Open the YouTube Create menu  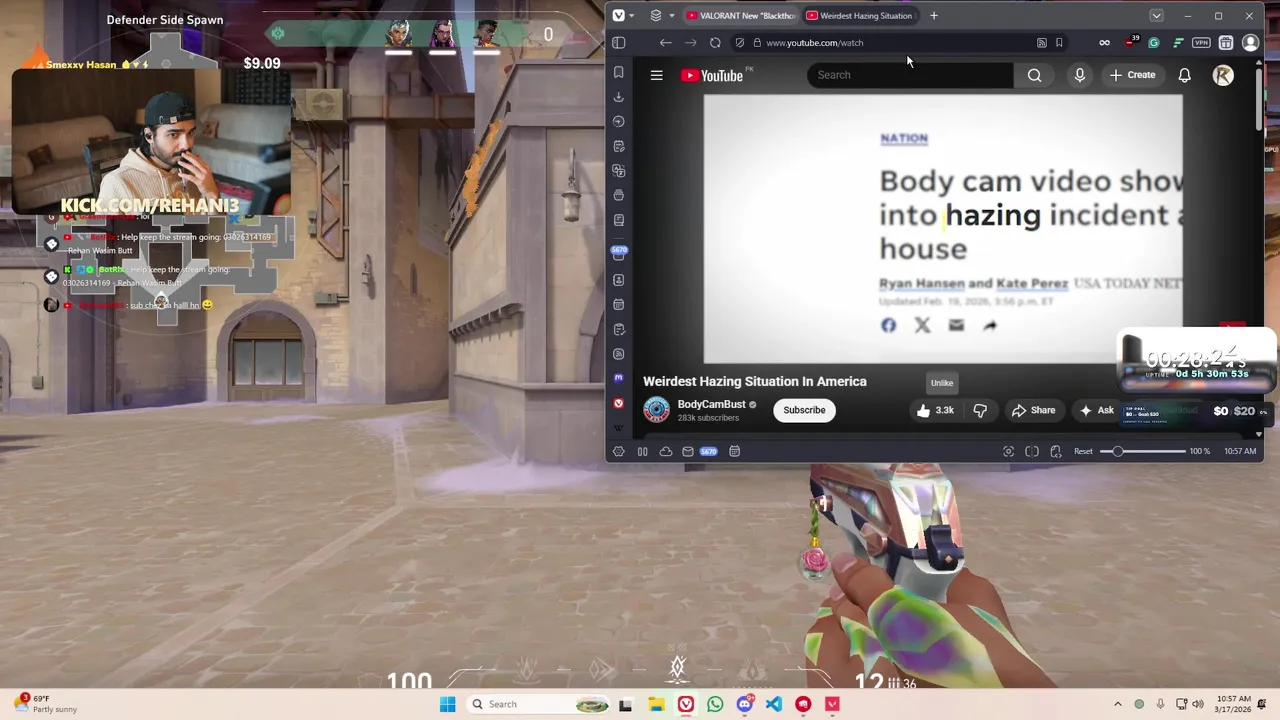coord(1132,75)
